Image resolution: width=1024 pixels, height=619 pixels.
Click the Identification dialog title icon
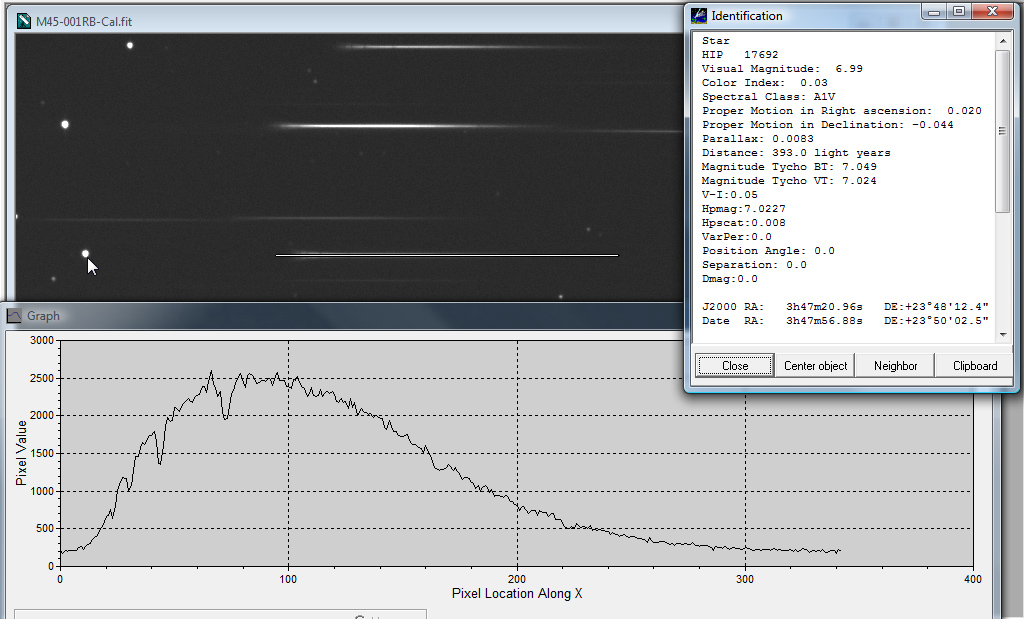[x=699, y=16]
